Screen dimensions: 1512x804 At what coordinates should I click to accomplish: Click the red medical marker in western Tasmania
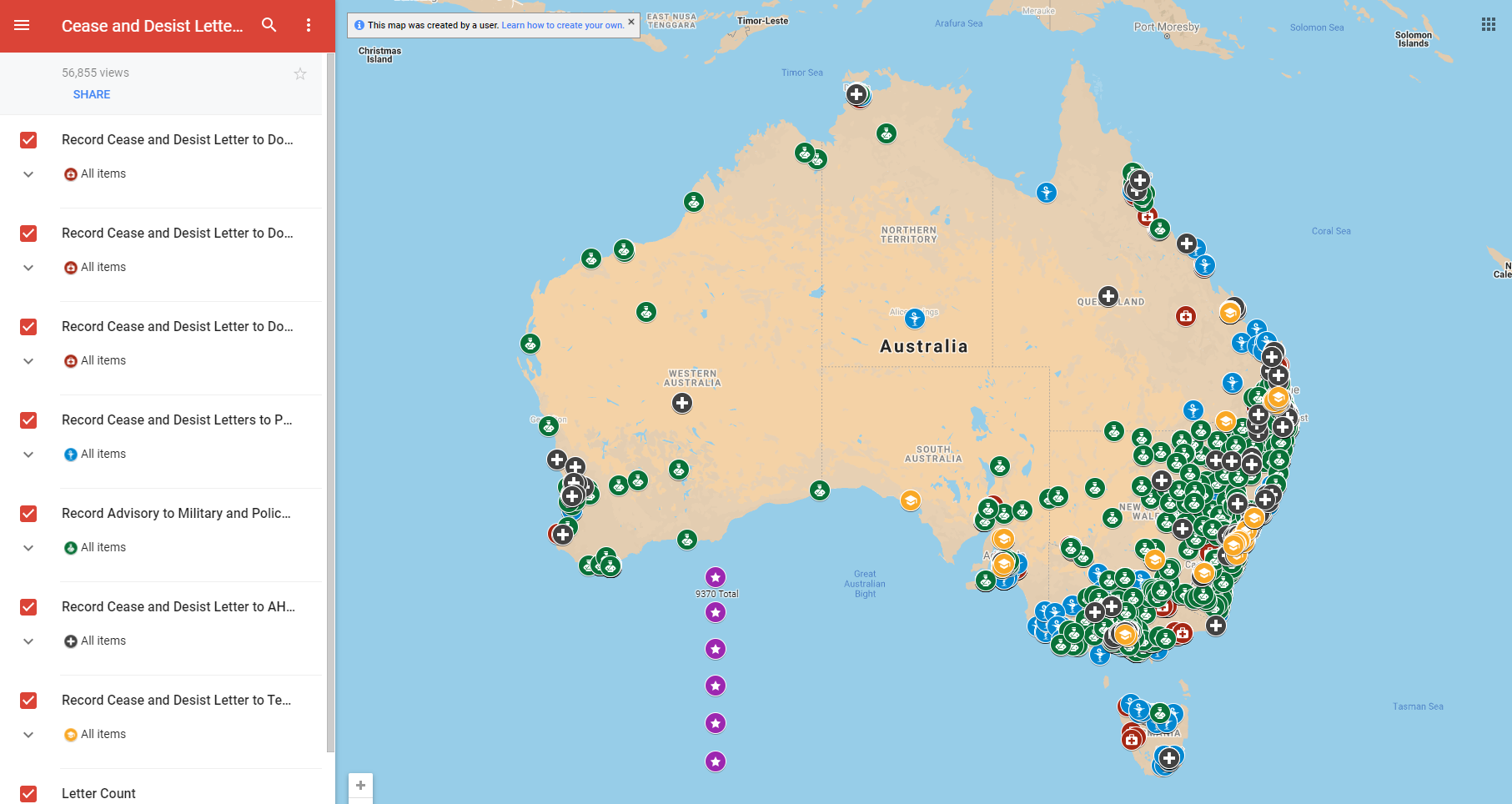(1132, 739)
